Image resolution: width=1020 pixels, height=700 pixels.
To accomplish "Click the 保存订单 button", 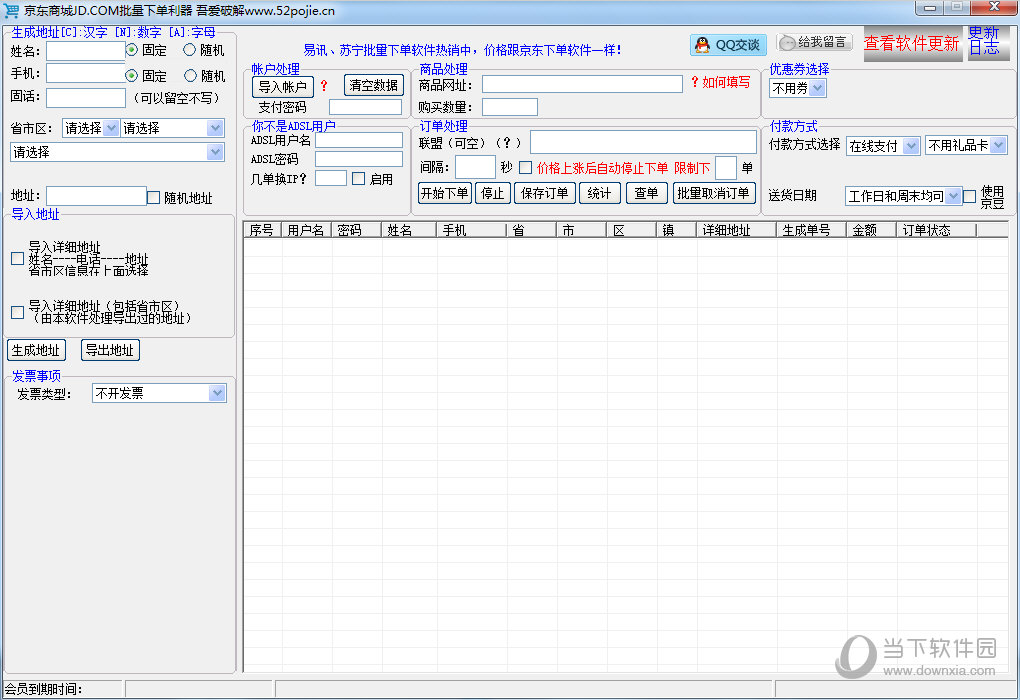I will coord(544,193).
